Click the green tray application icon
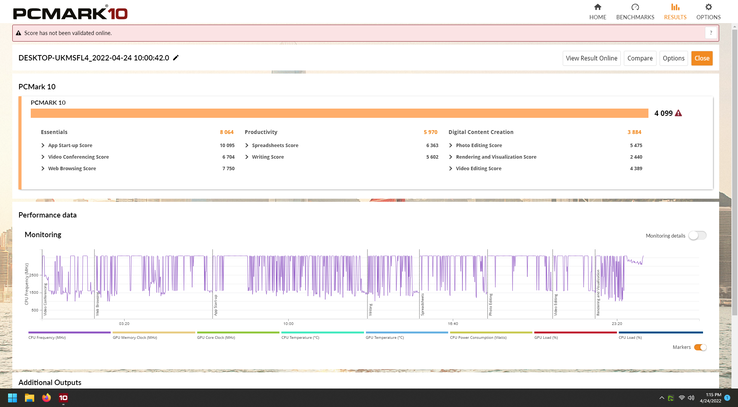 (671, 398)
